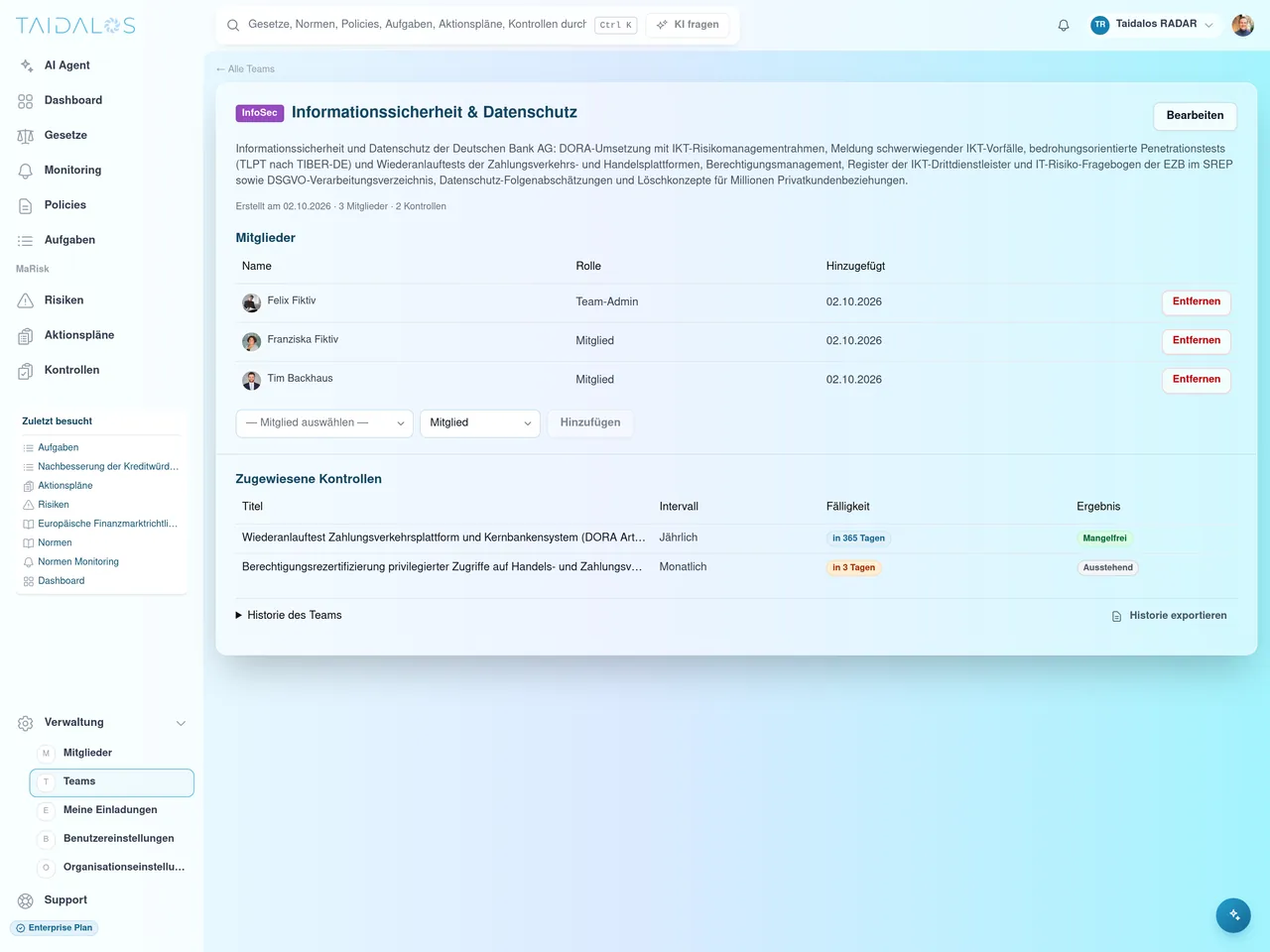This screenshot has height=952, width=1270.
Task: Open the role dropdown showing Mitglied
Action: point(480,423)
